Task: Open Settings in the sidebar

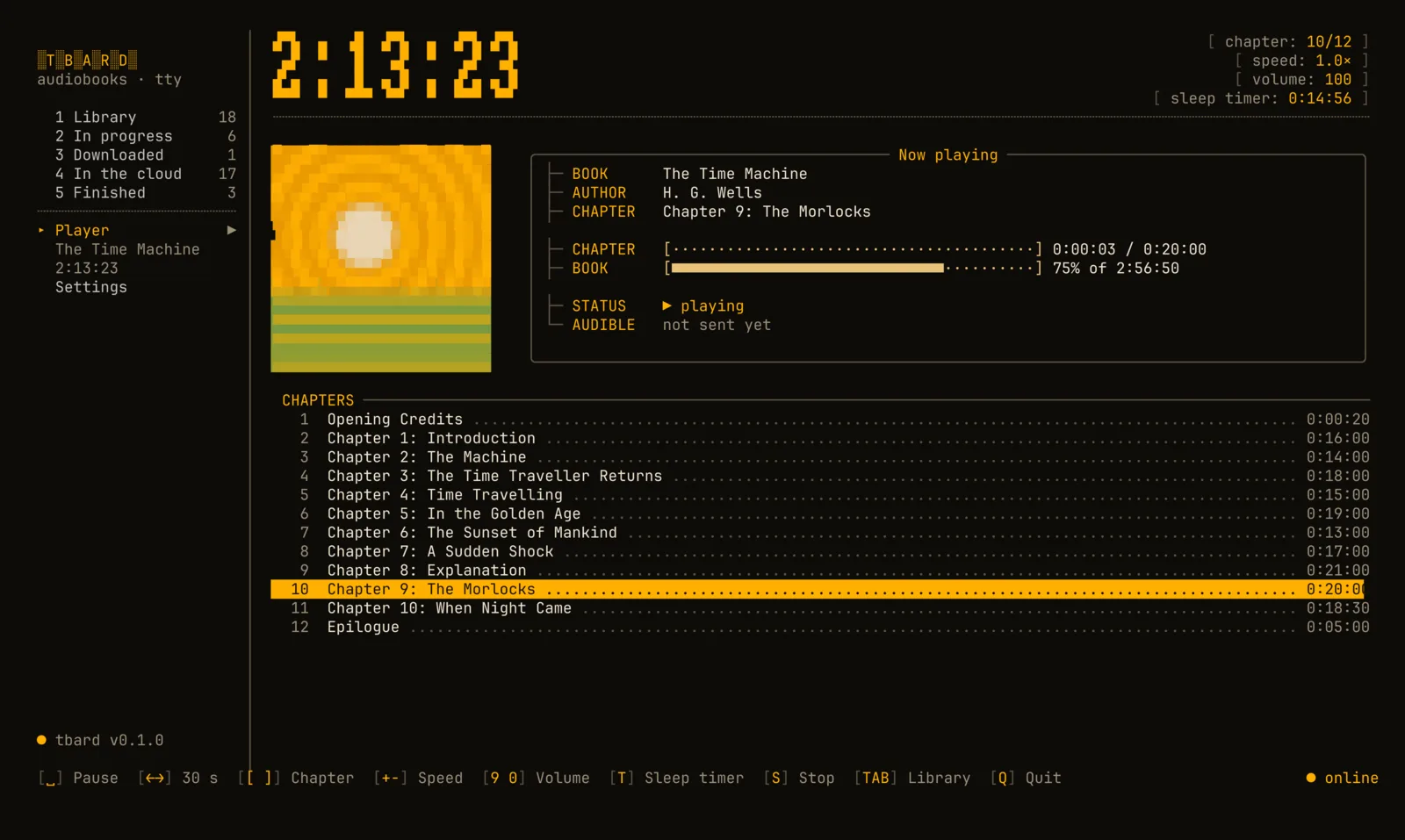Action: tap(91, 287)
